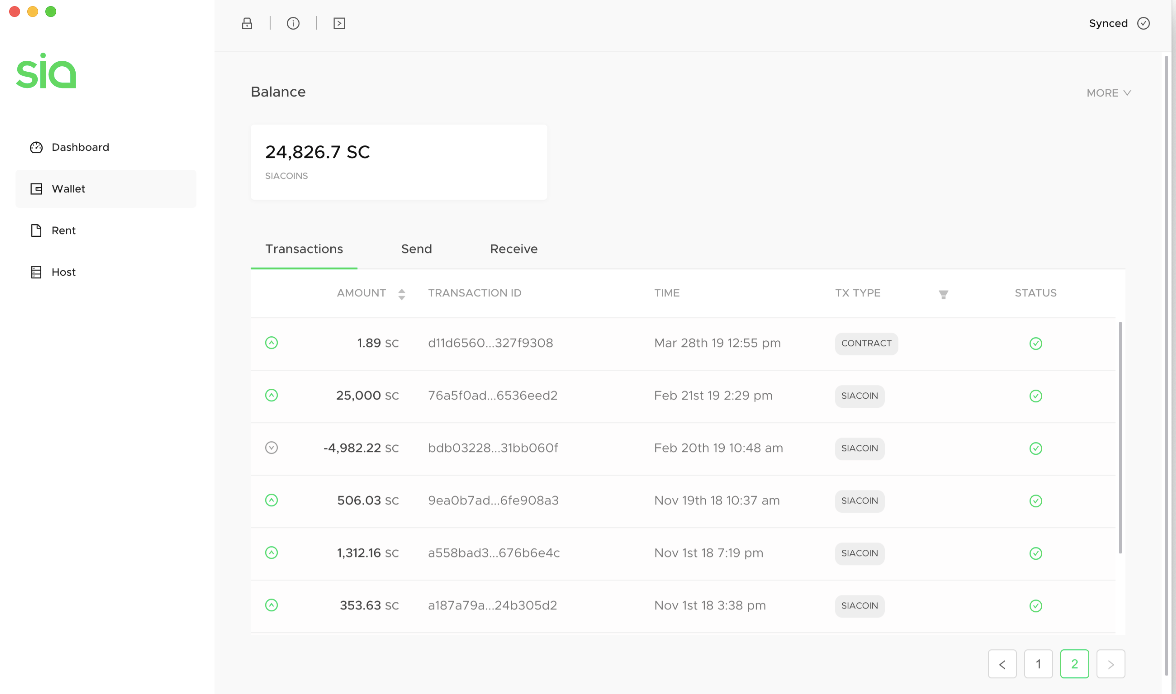The height and width of the screenshot is (694, 1176).
Task: Go to page 1 of transactions
Action: coord(1038,664)
